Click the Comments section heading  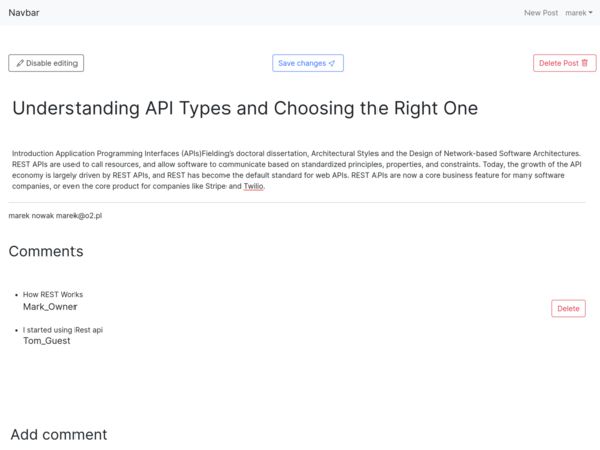(x=46, y=251)
